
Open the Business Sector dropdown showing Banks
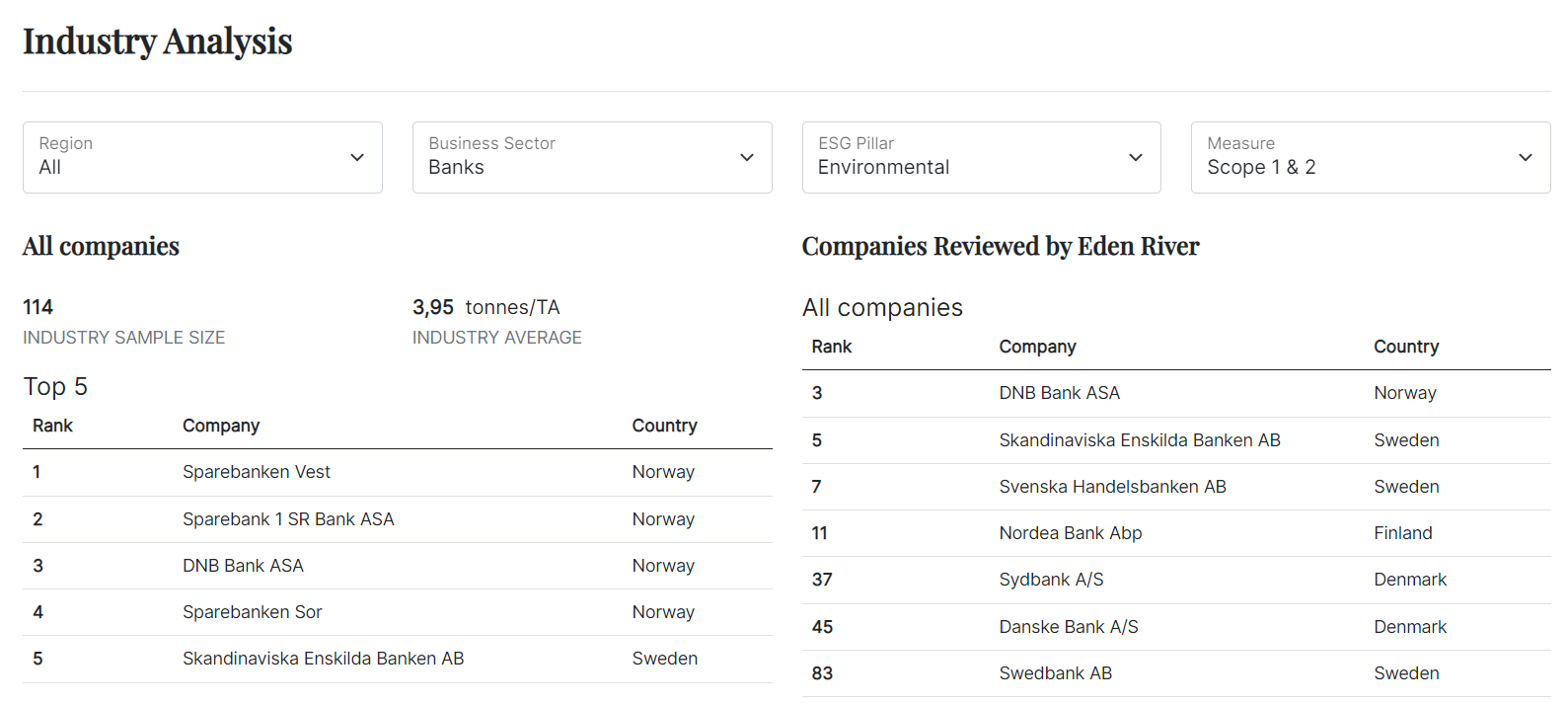click(x=592, y=157)
